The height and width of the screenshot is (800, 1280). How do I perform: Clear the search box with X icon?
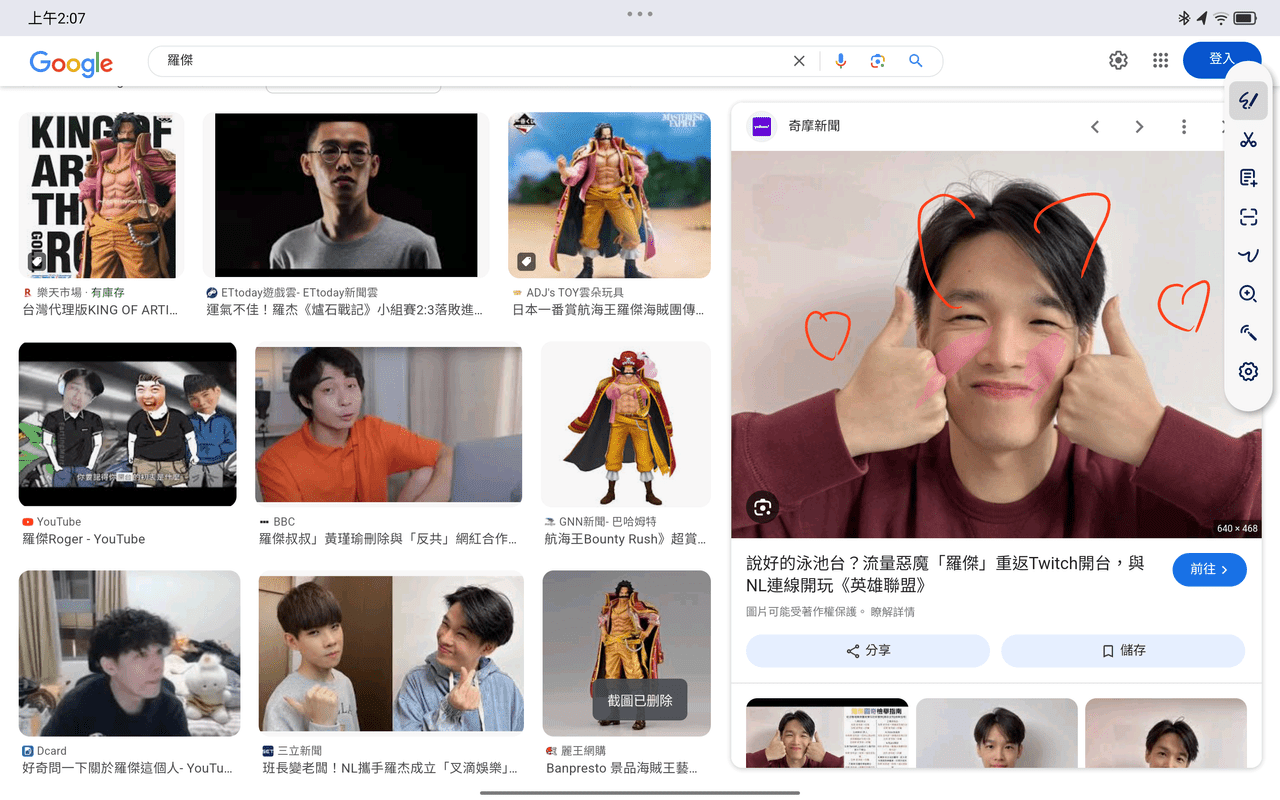pyautogui.click(x=799, y=61)
